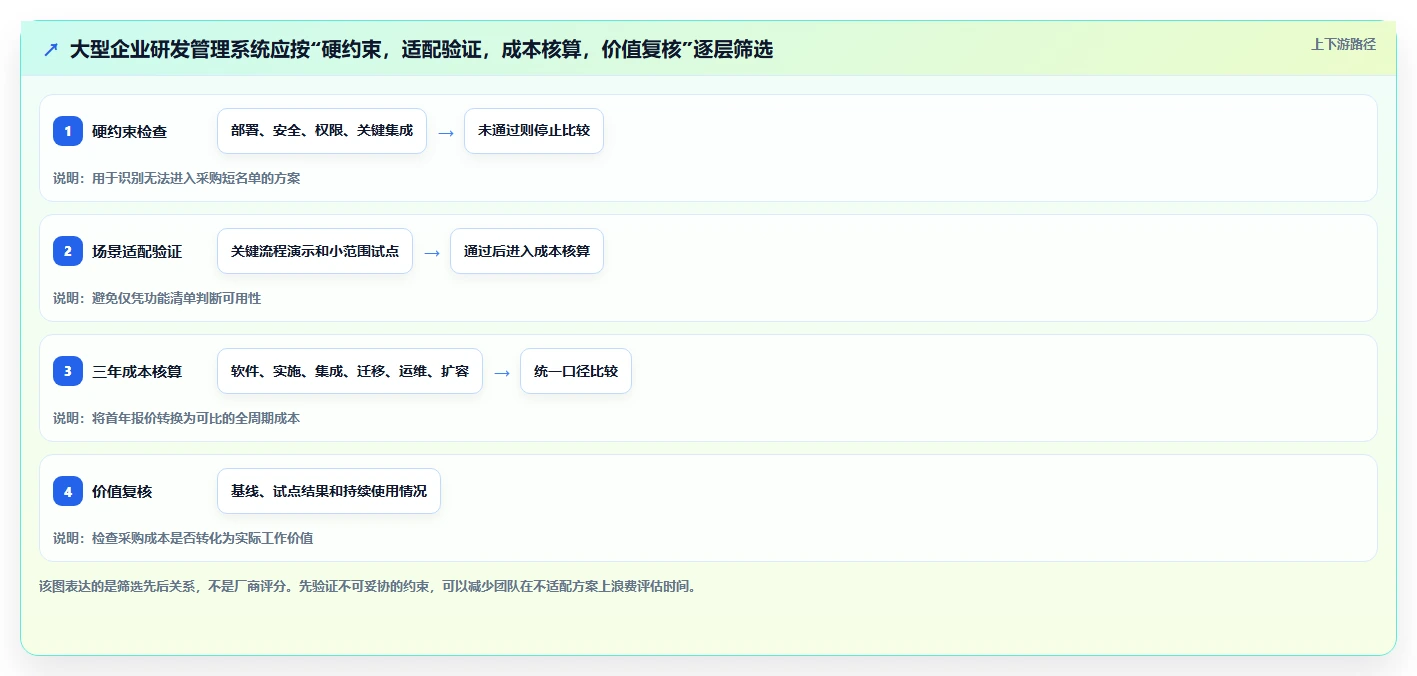
Task: Click the 硬约束检查 step title
Action: coord(129,132)
